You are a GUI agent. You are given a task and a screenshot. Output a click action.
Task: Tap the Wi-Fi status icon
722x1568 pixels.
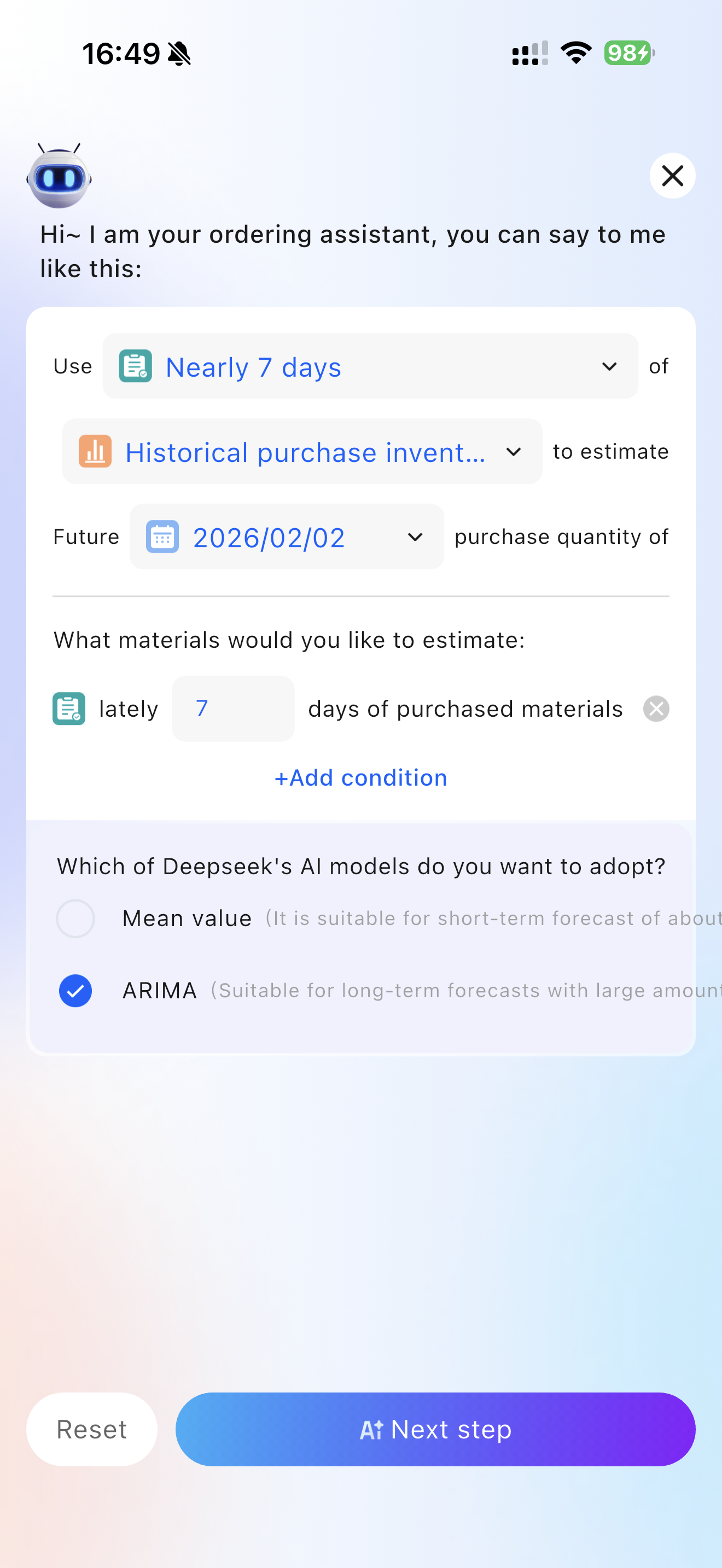click(576, 53)
